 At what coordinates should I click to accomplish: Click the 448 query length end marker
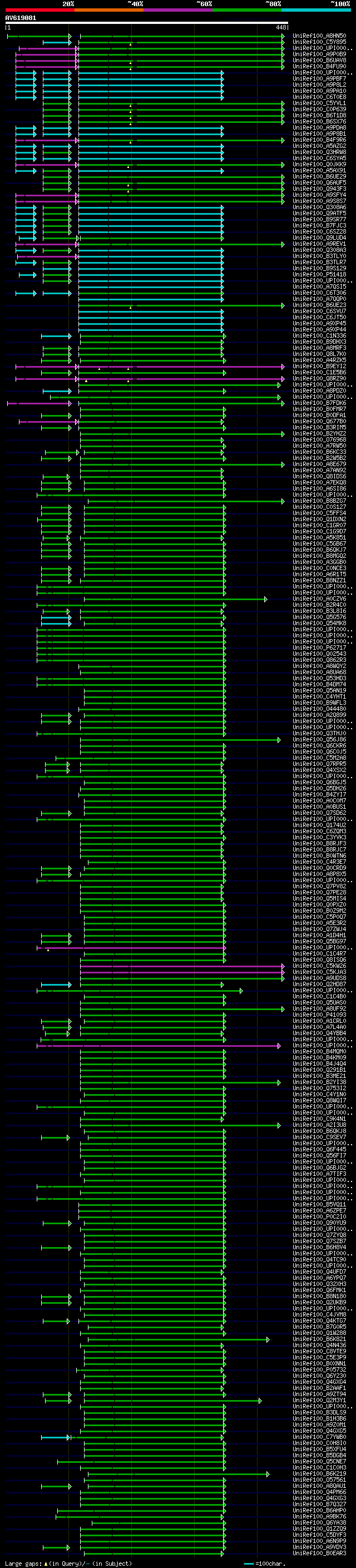pos(280,27)
